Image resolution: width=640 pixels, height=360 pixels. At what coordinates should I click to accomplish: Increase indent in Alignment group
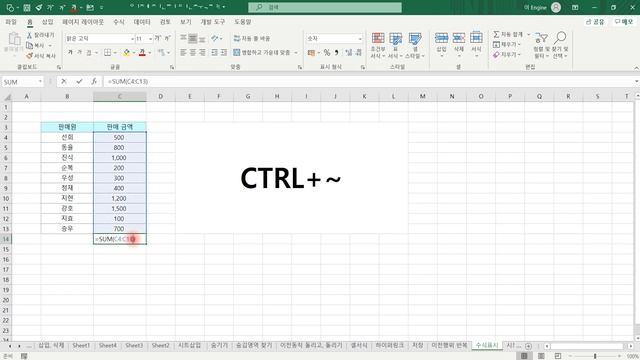(x=223, y=53)
